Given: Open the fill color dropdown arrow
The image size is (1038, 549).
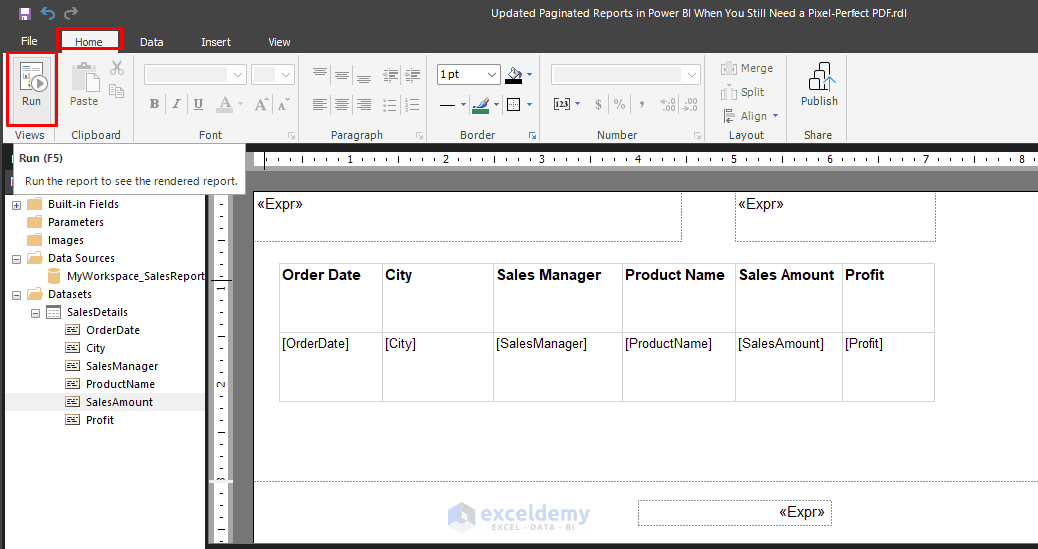Looking at the screenshot, I should [x=529, y=75].
